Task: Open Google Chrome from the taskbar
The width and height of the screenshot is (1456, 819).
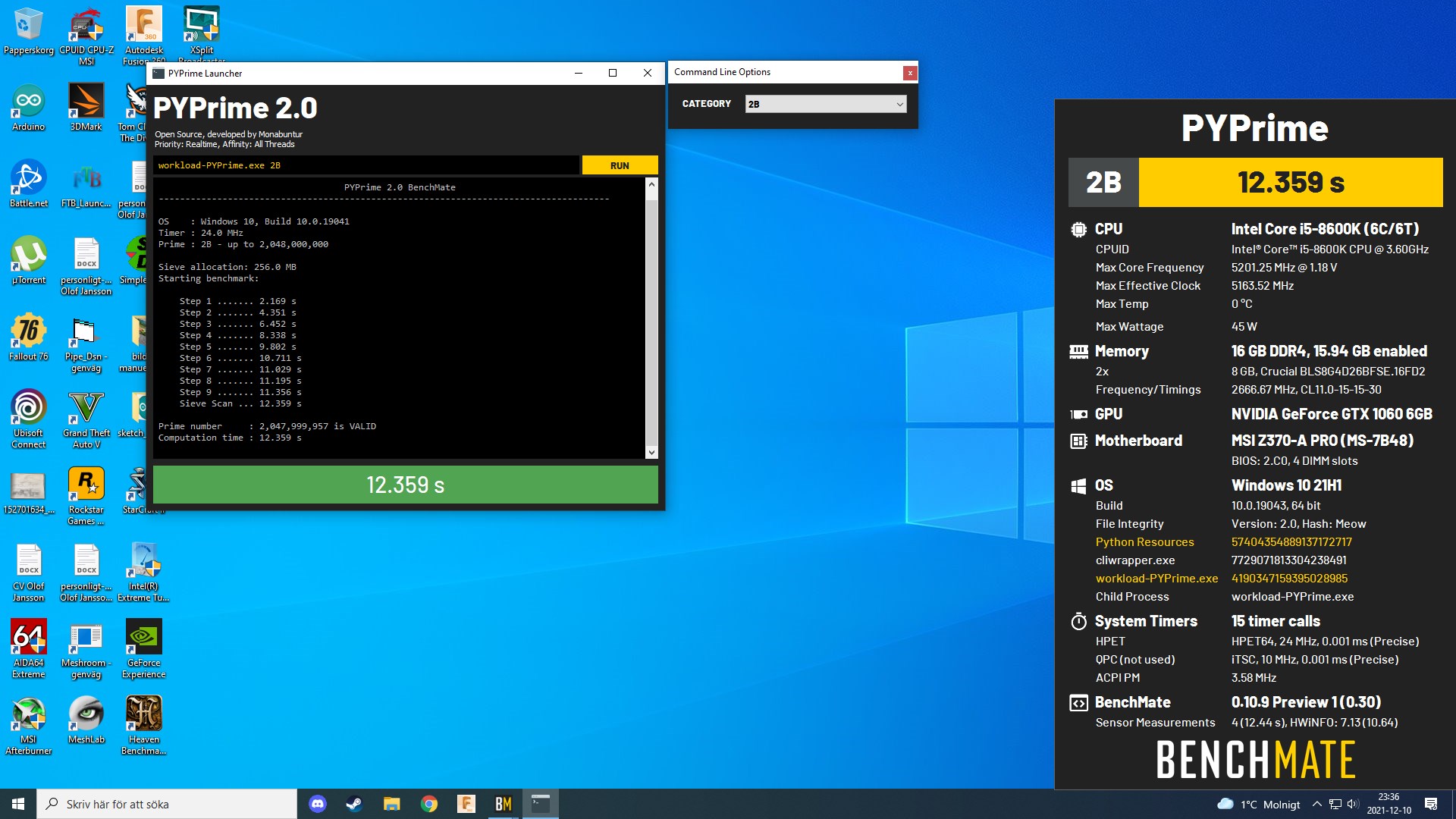Action: [429, 804]
